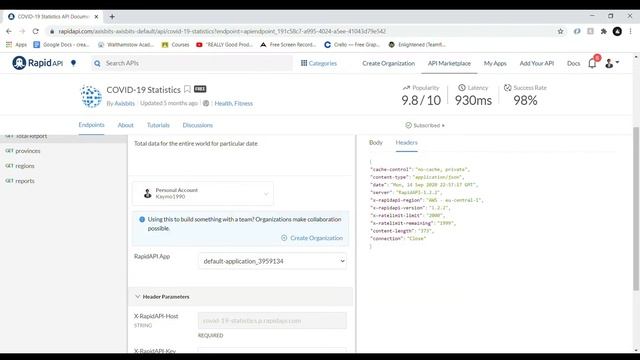This screenshot has width=640, height=360.
Task: Open the Axisbits author link
Action: tap(124, 103)
